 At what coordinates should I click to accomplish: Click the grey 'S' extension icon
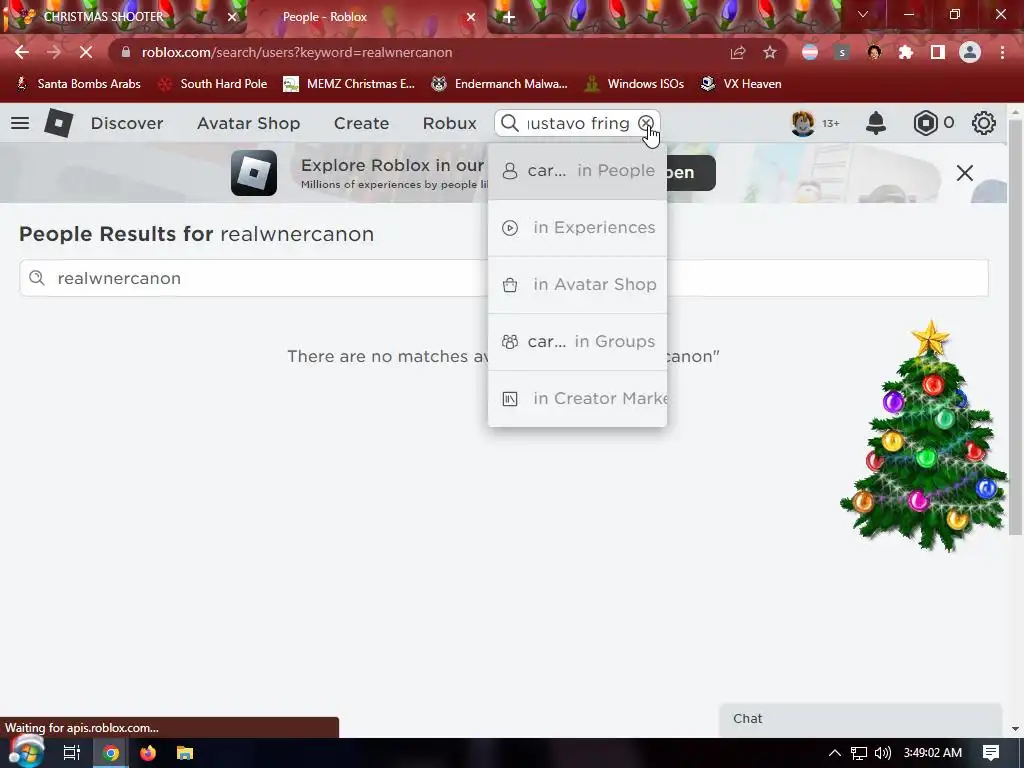(x=842, y=52)
